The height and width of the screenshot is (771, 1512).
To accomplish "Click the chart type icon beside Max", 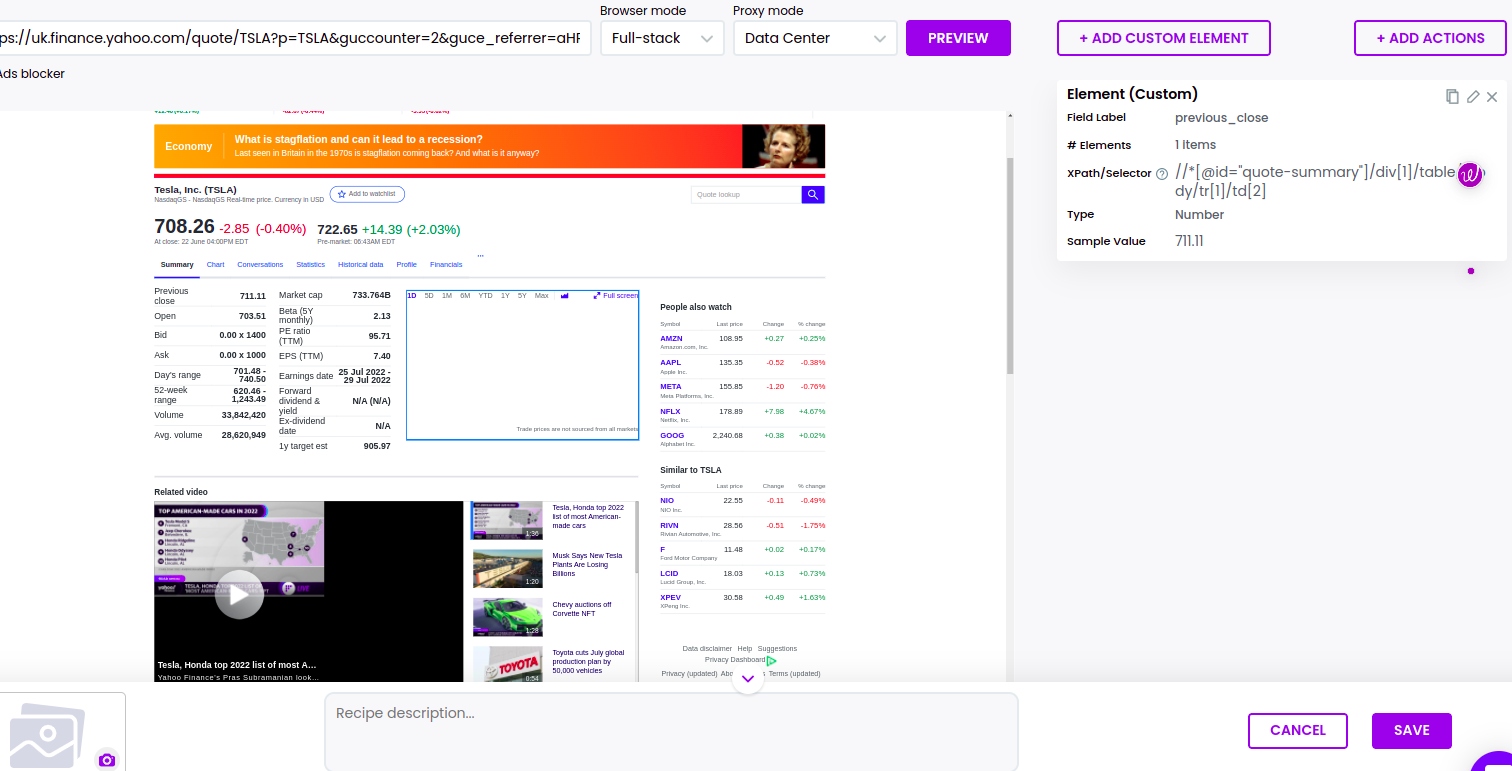I will pos(565,296).
